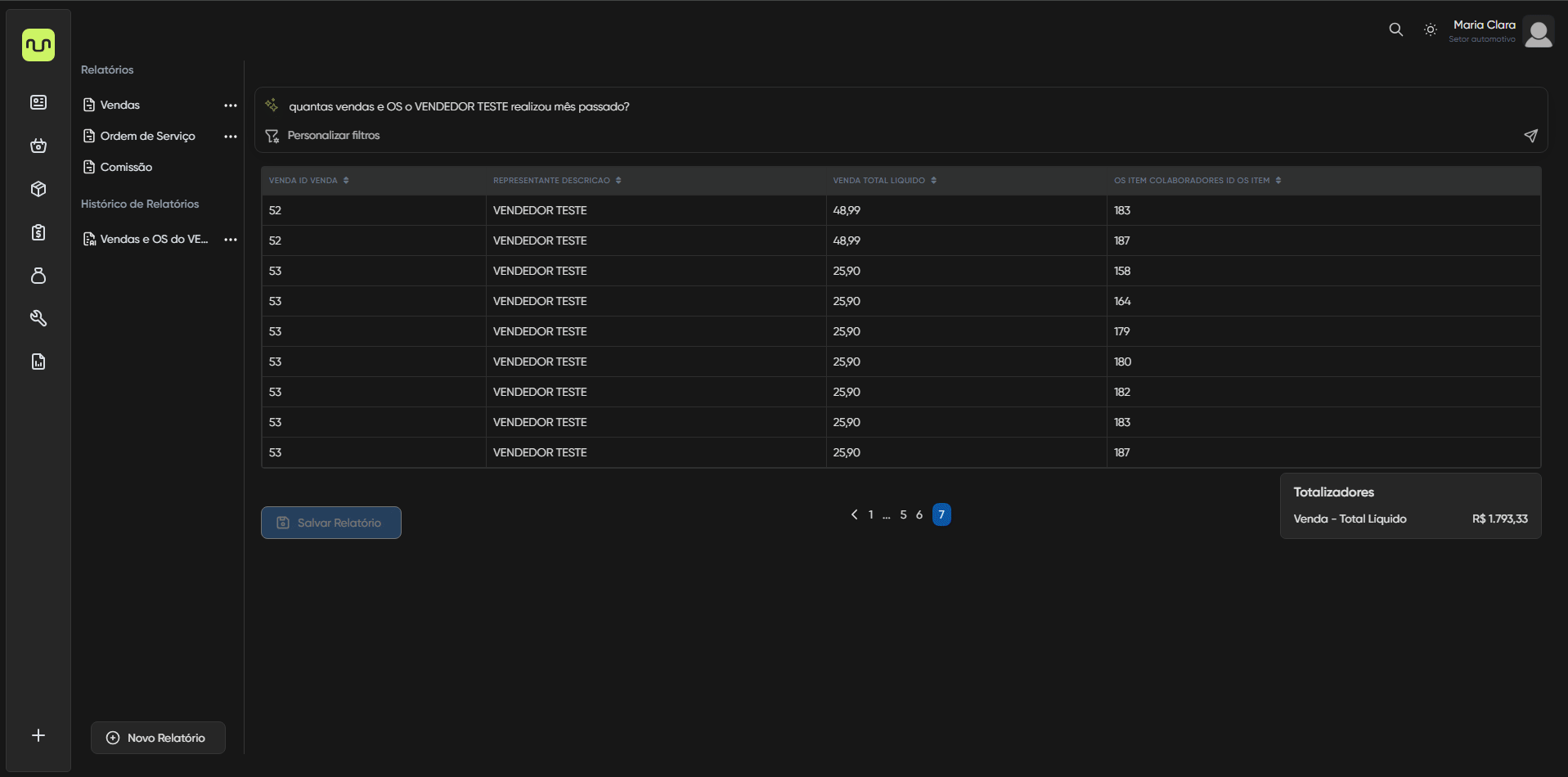Click the Salvar Relatório button
The height and width of the screenshot is (777, 1568).
[330, 523]
